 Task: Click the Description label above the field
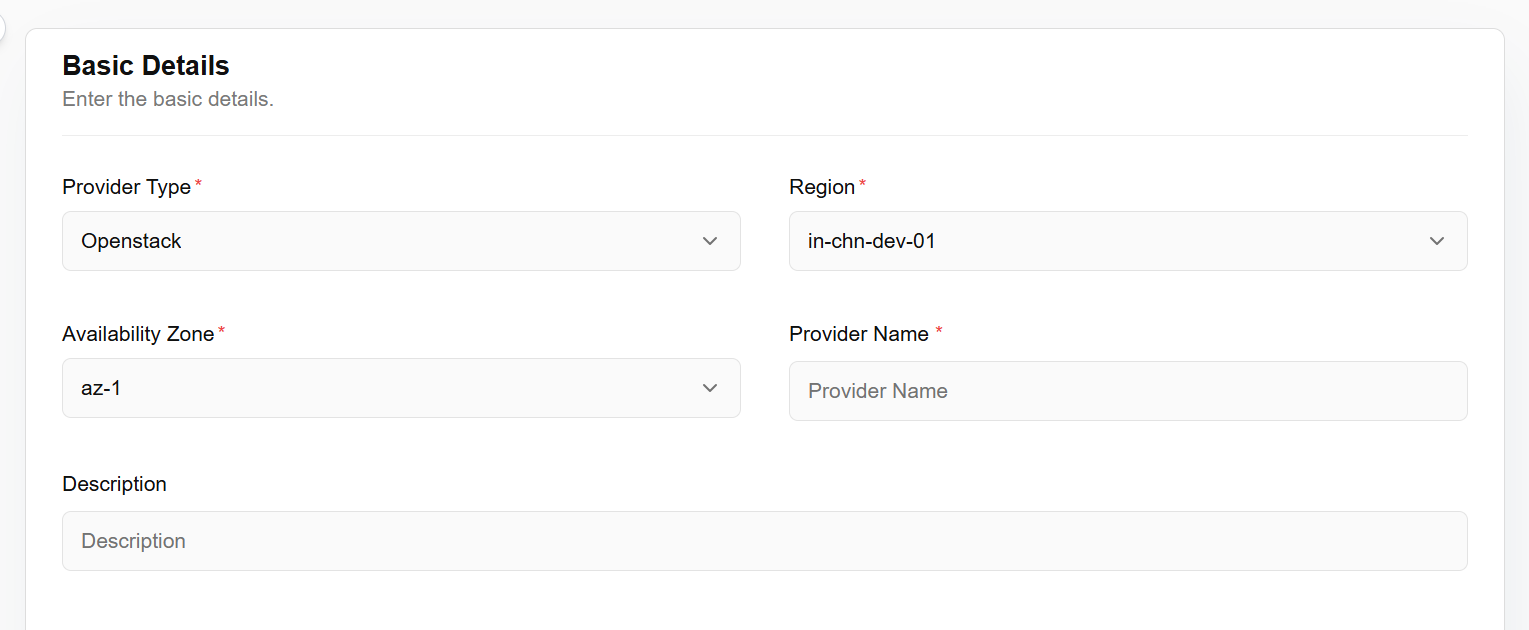click(114, 484)
